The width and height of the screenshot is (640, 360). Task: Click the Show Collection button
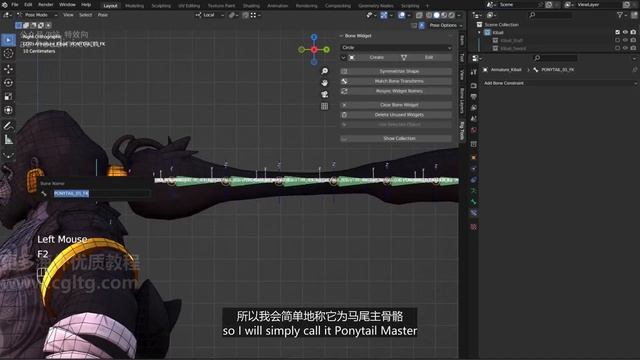(396, 139)
